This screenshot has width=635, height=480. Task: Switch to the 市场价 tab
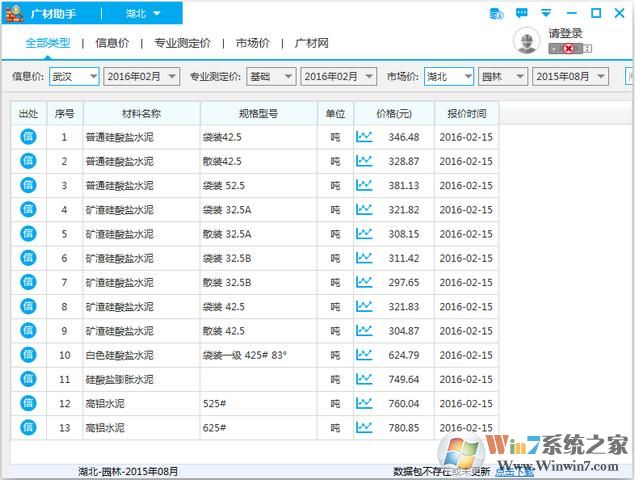coord(252,43)
